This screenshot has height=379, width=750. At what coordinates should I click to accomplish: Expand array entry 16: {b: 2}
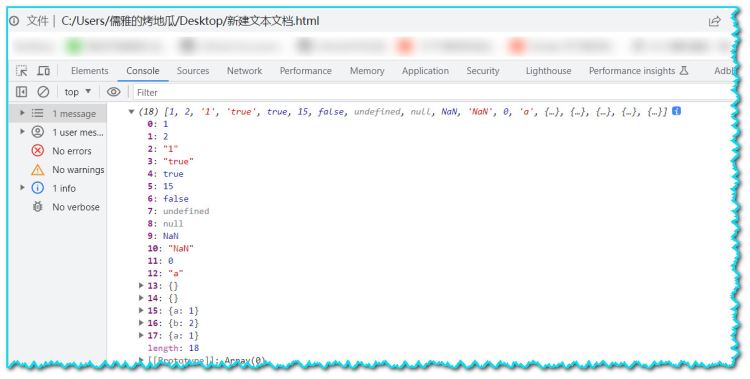click(141, 323)
